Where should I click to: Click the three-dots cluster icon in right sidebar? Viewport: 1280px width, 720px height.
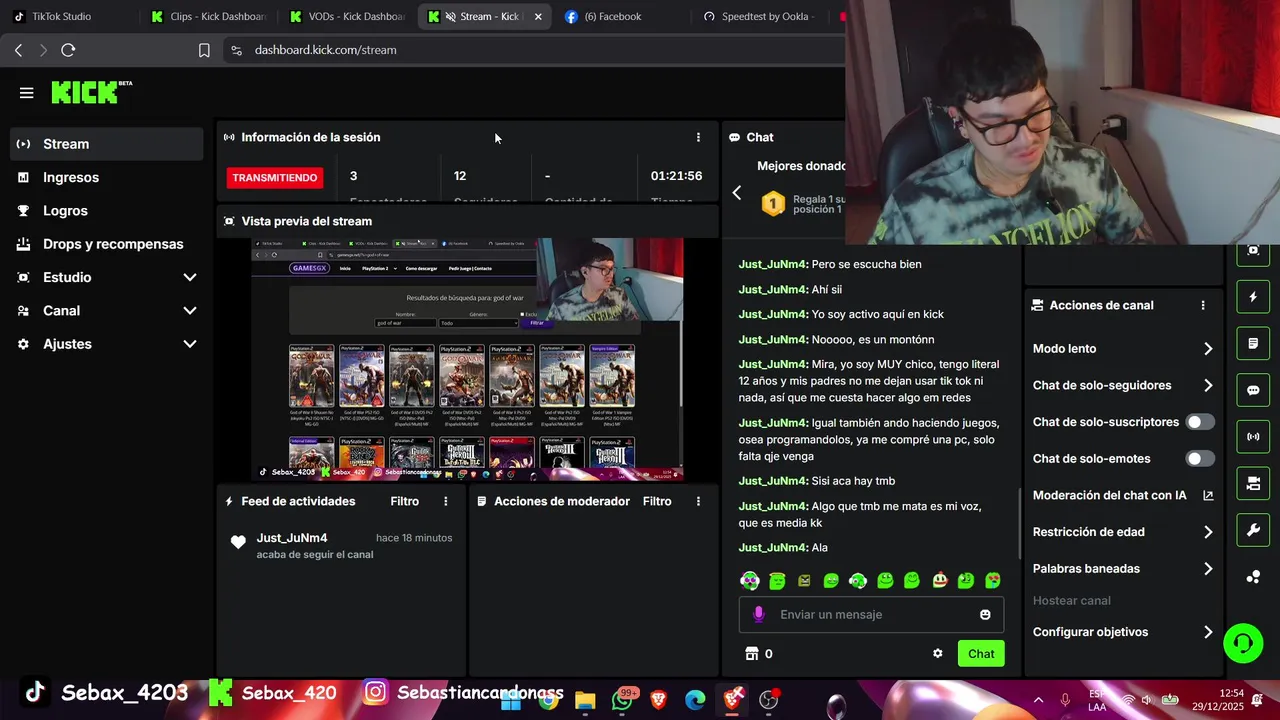click(x=1253, y=577)
